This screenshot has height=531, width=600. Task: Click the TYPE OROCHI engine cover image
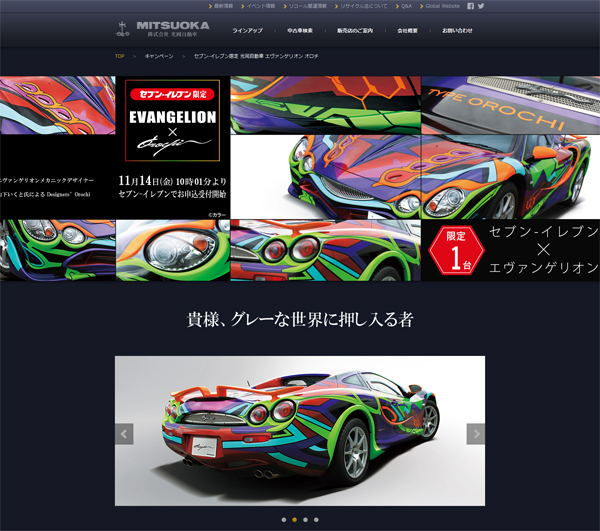[x=510, y=105]
